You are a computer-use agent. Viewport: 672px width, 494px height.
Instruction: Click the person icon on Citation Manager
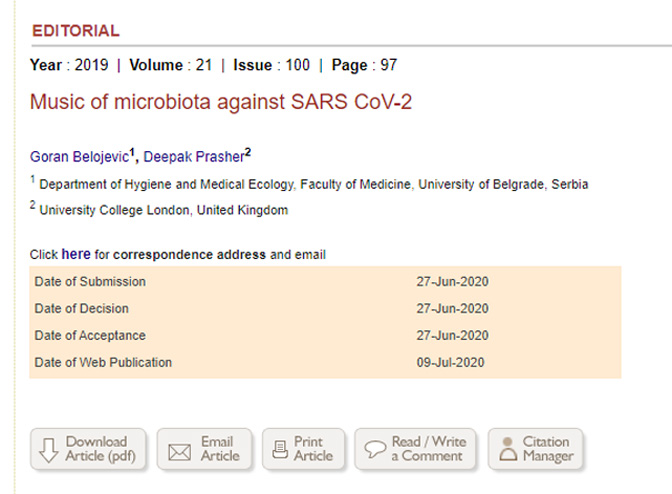507,449
